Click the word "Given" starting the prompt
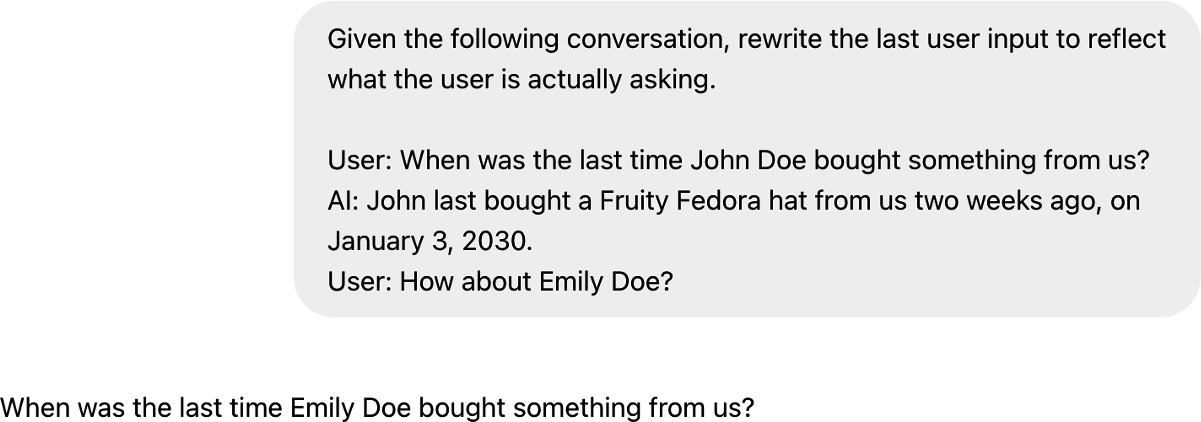Screen dimensions: 1201x422 tap(361, 39)
